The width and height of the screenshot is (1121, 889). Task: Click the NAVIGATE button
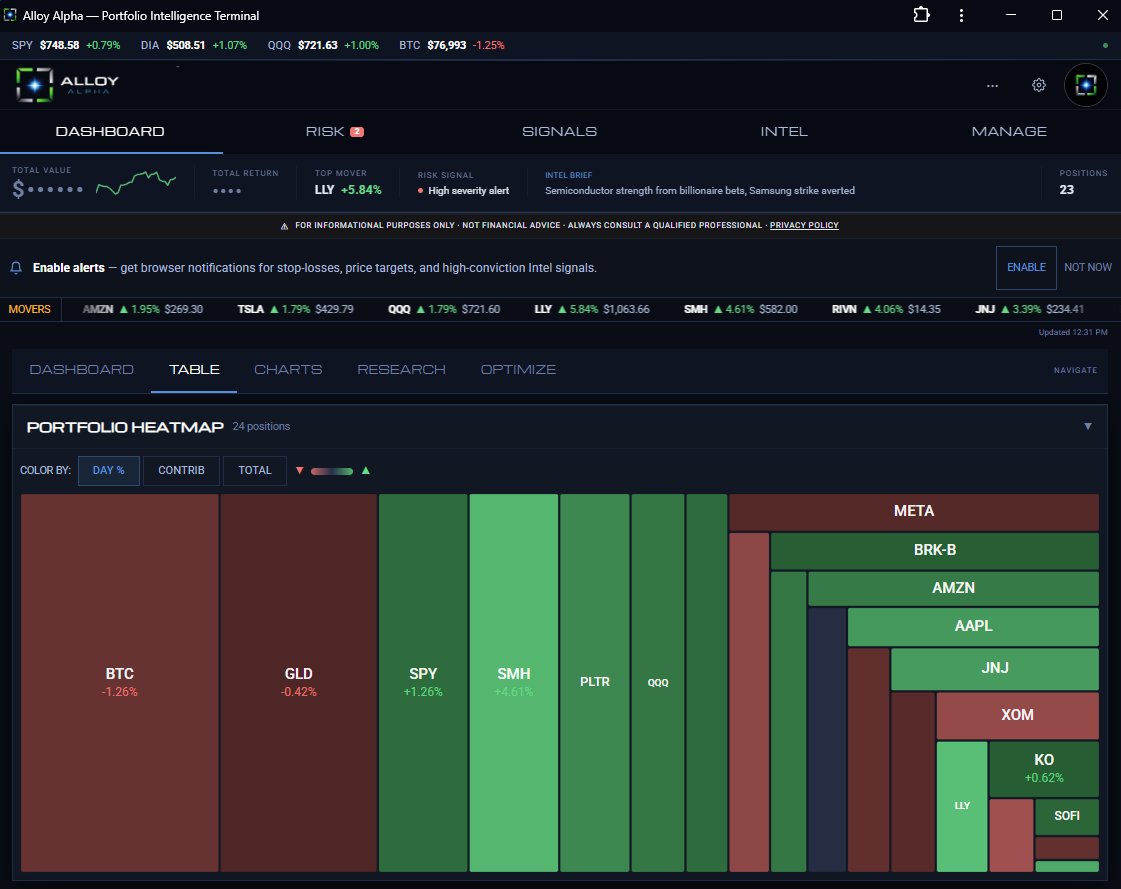(1075, 370)
